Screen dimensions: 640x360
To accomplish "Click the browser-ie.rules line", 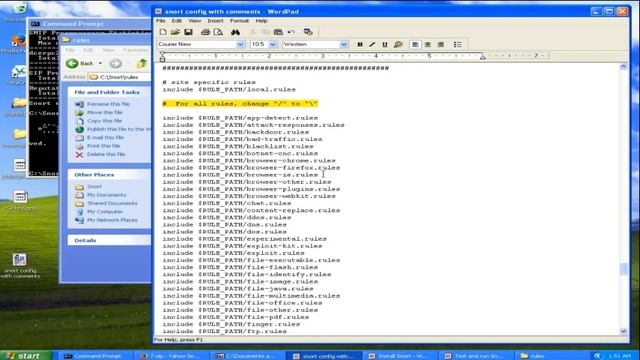I will click(x=240, y=175).
